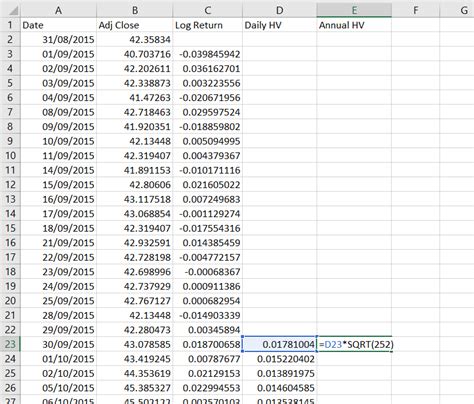The width and height of the screenshot is (474, 404).
Task: Click cell with date 31/08/2015
Action: (58, 39)
